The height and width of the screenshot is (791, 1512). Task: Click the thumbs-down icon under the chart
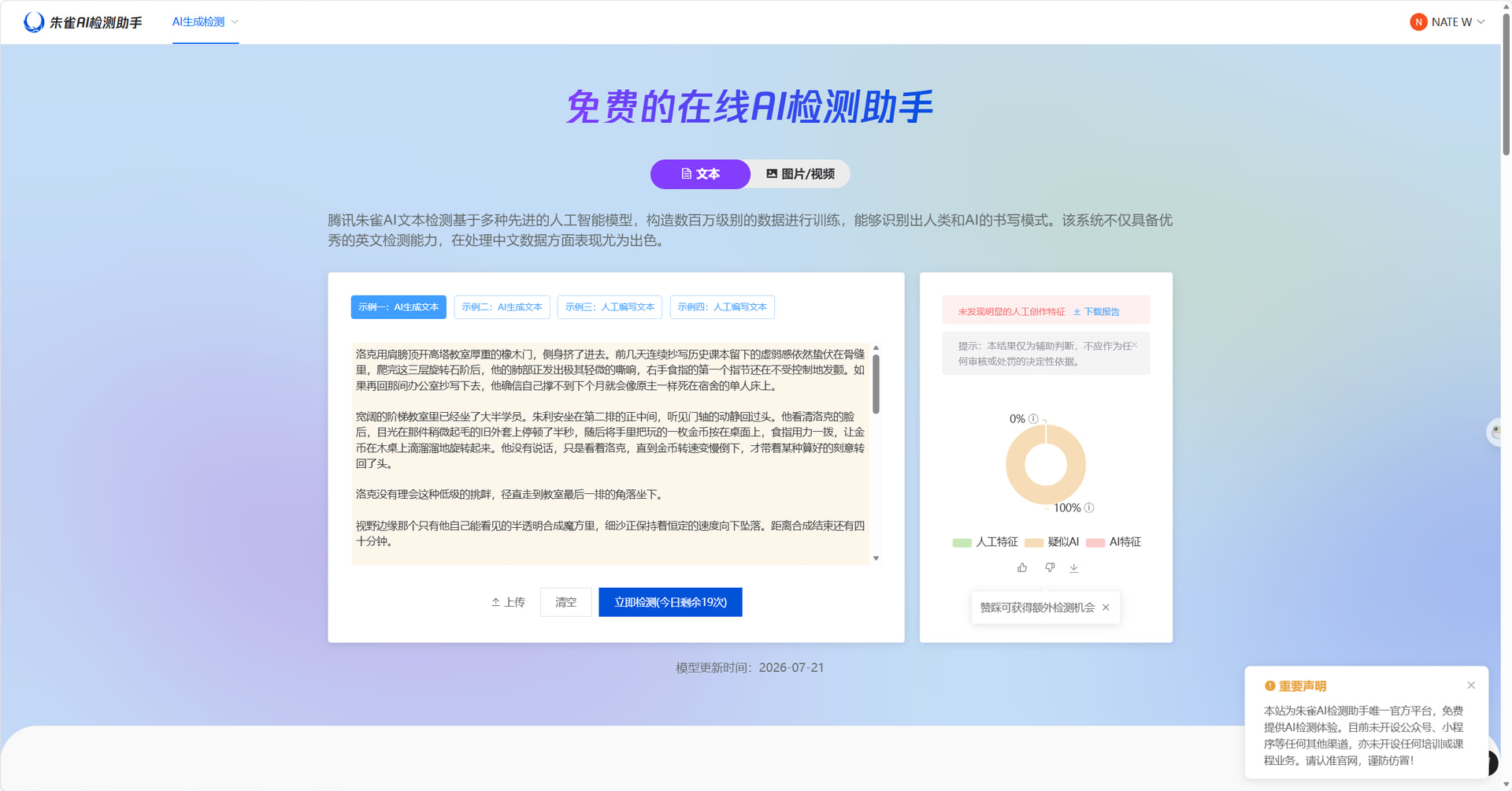tap(1050, 567)
